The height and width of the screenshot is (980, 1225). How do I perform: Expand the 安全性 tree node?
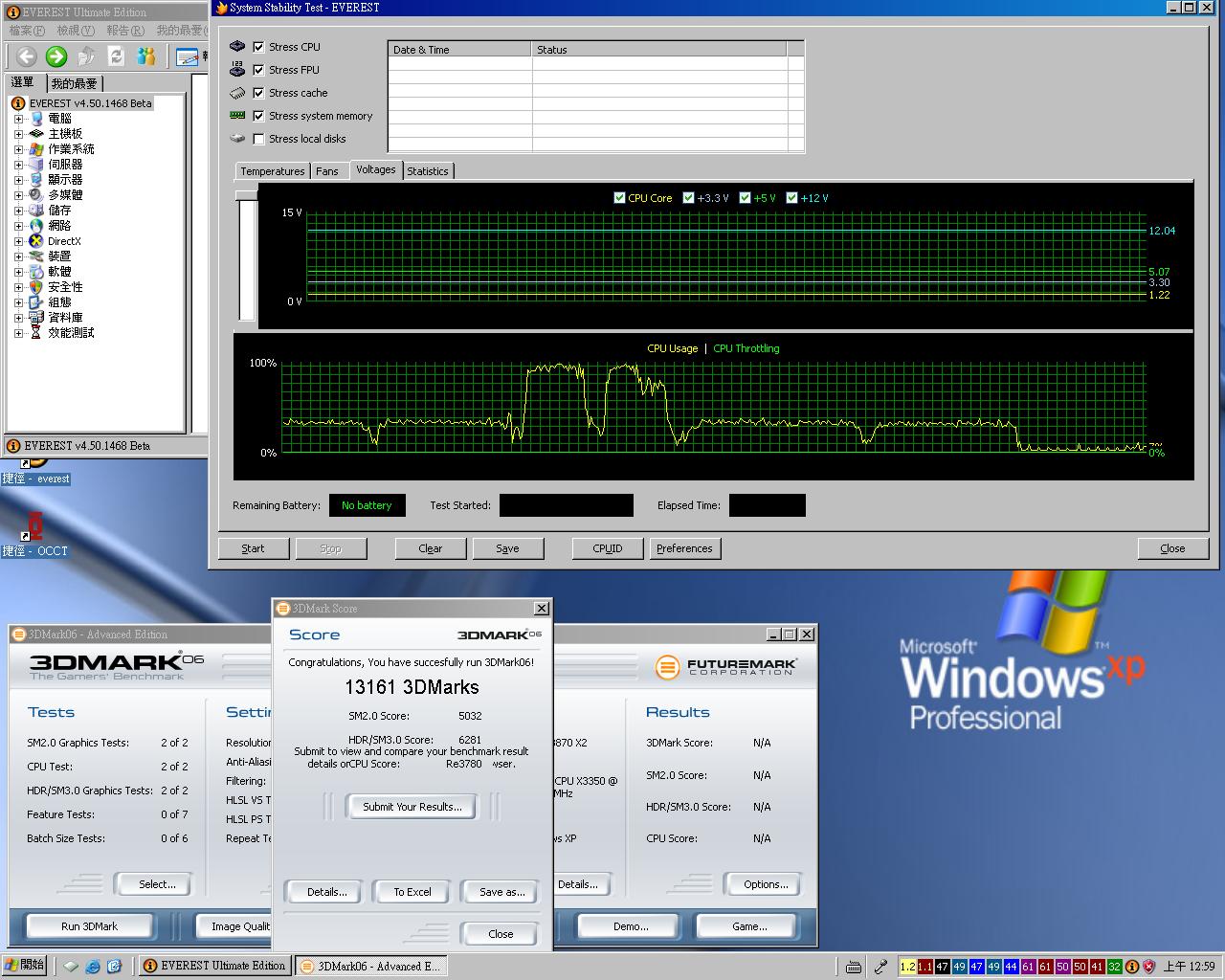point(18,287)
